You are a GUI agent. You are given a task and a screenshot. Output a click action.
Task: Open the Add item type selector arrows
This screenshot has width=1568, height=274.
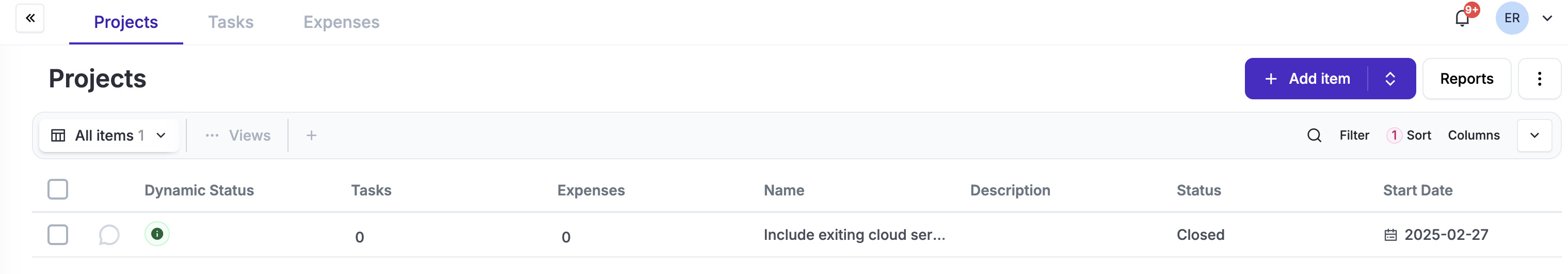click(x=1389, y=79)
